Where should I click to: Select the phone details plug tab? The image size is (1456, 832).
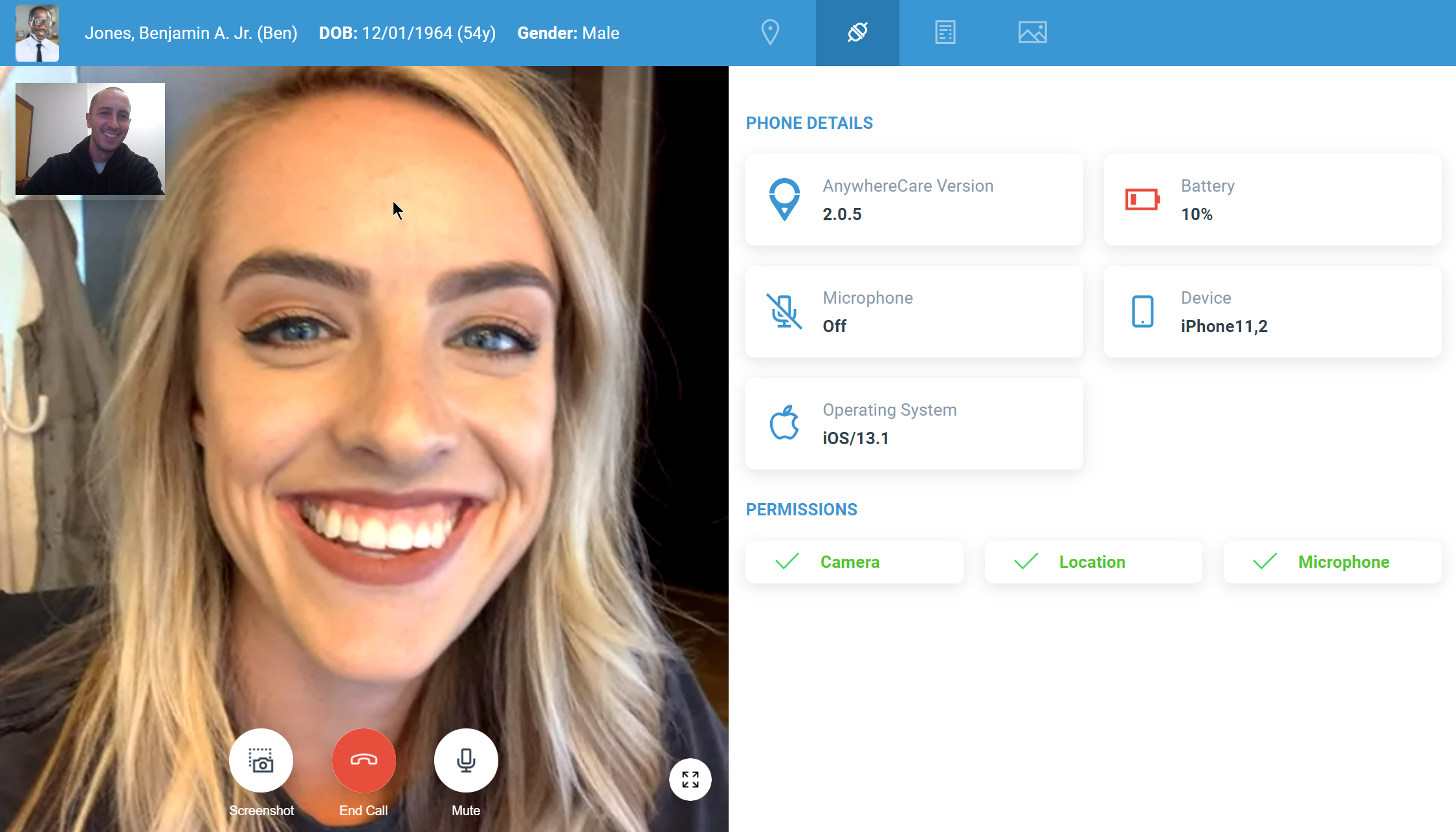tap(857, 32)
